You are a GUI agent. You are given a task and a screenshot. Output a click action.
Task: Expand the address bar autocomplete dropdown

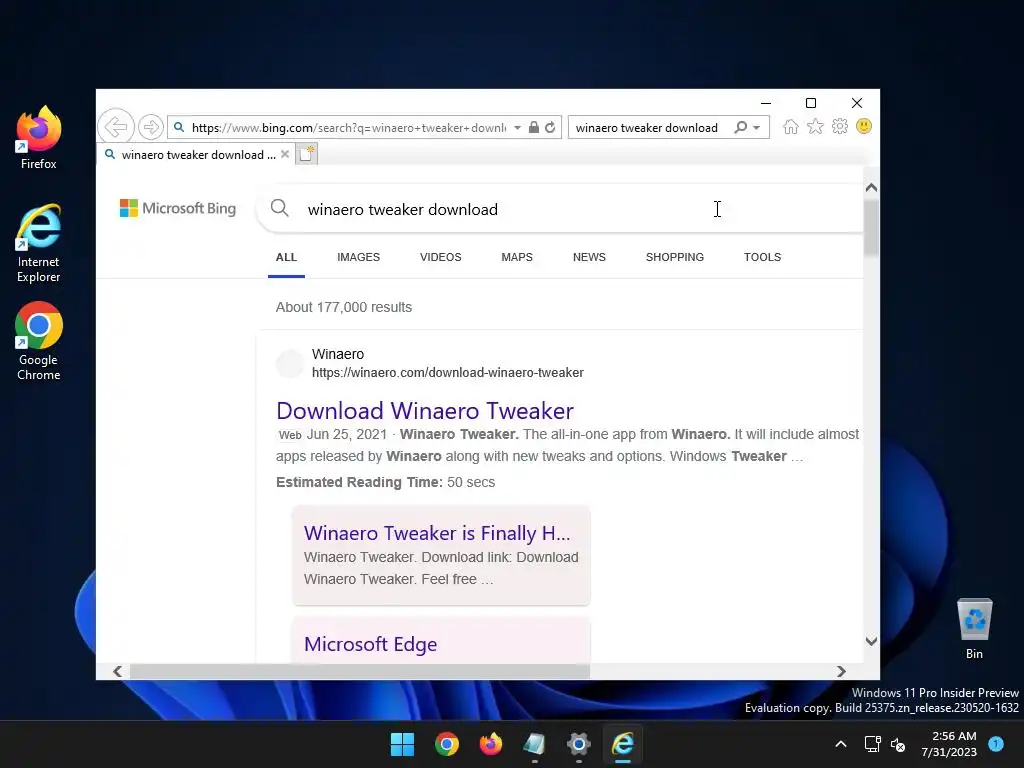(517, 127)
